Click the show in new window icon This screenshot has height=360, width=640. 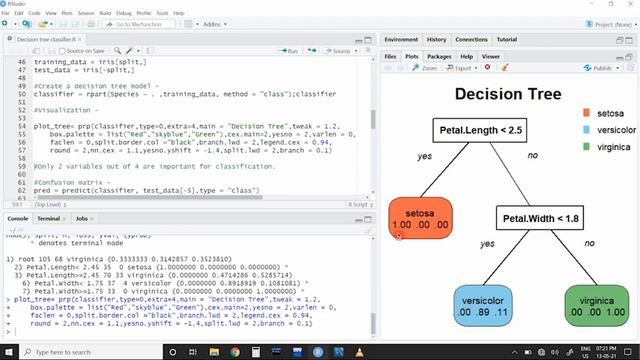pos(36,51)
